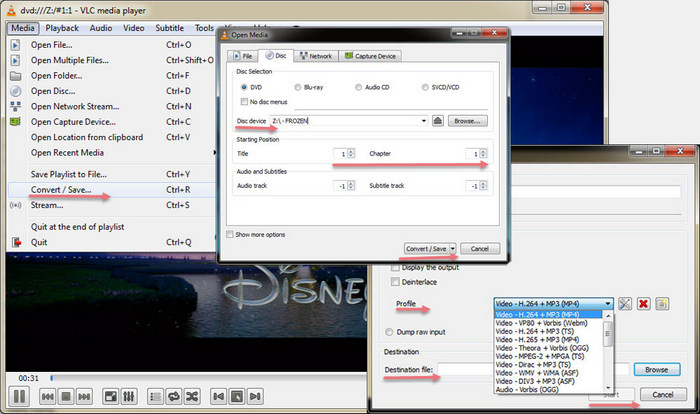Toggle the playlist view icon

click(155, 396)
